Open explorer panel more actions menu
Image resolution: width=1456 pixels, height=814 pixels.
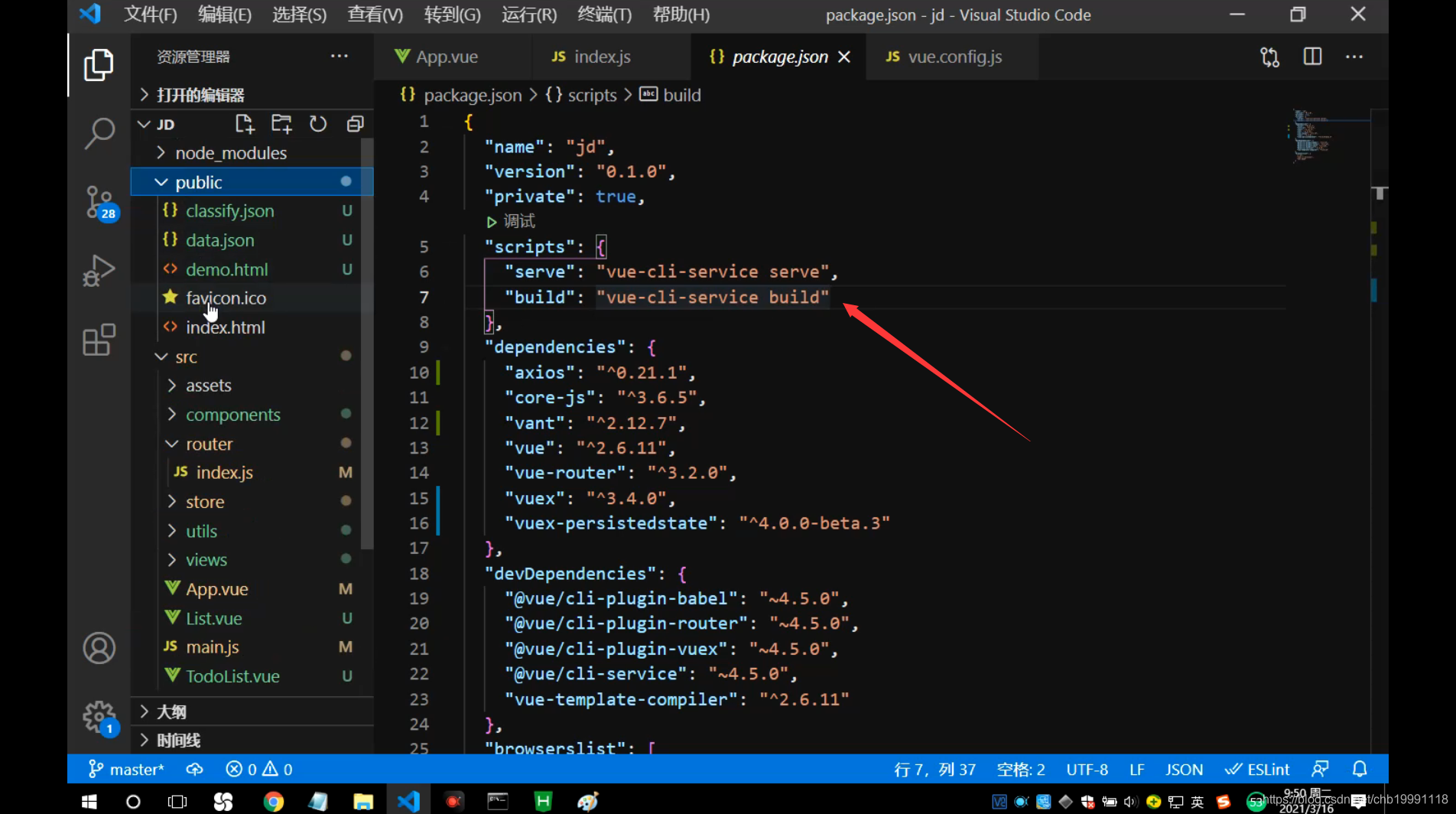coord(340,57)
